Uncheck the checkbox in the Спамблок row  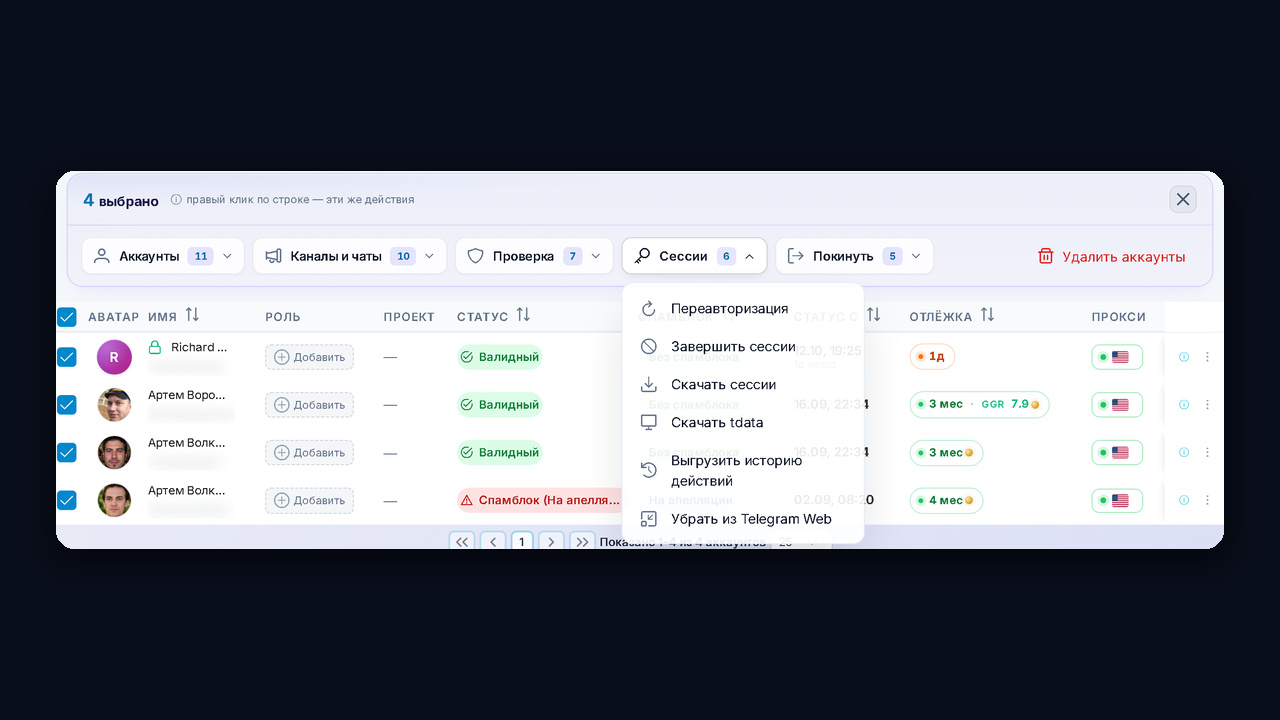pyautogui.click(x=67, y=500)
